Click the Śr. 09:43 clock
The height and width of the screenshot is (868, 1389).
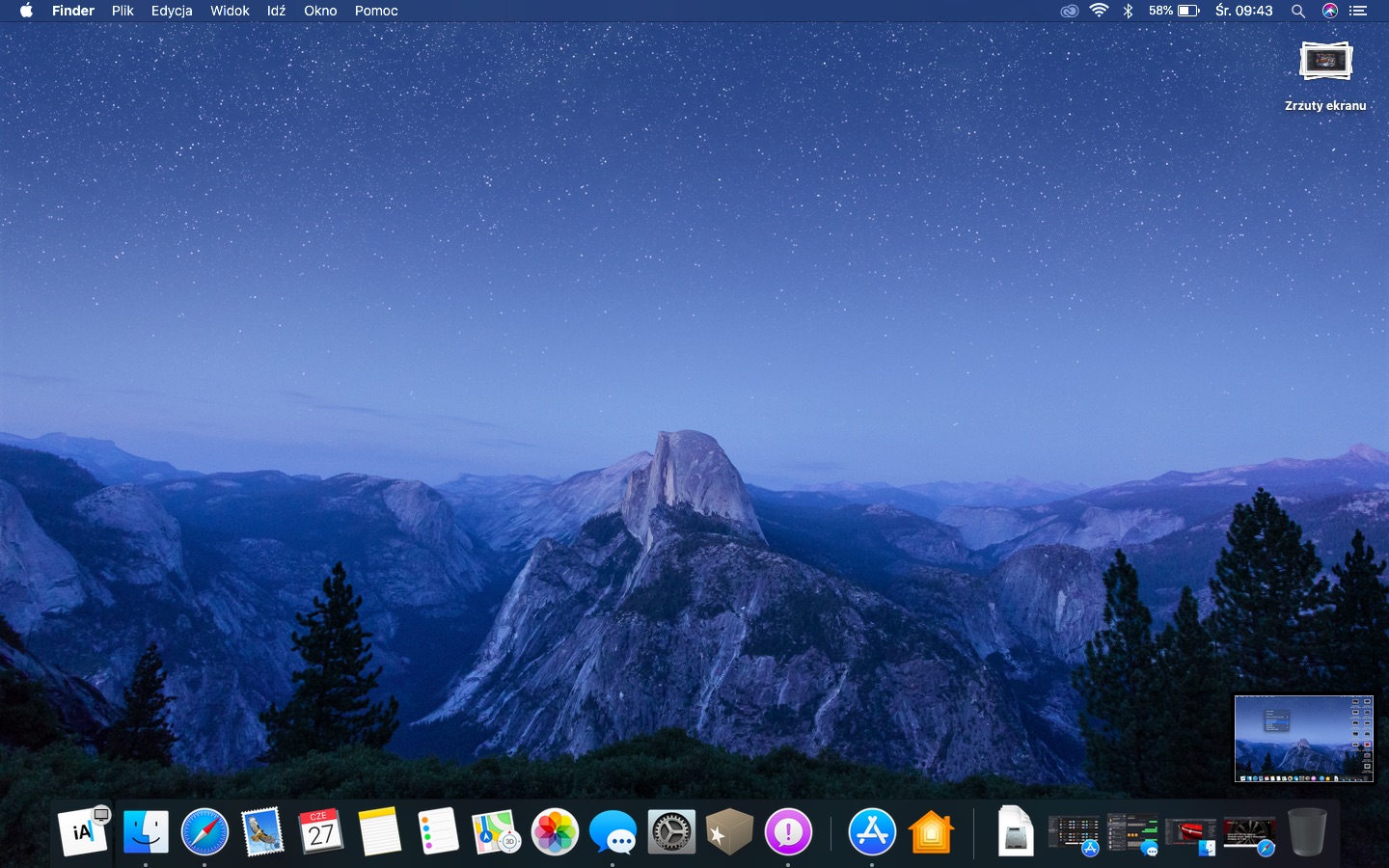(x=1243, y=11)
